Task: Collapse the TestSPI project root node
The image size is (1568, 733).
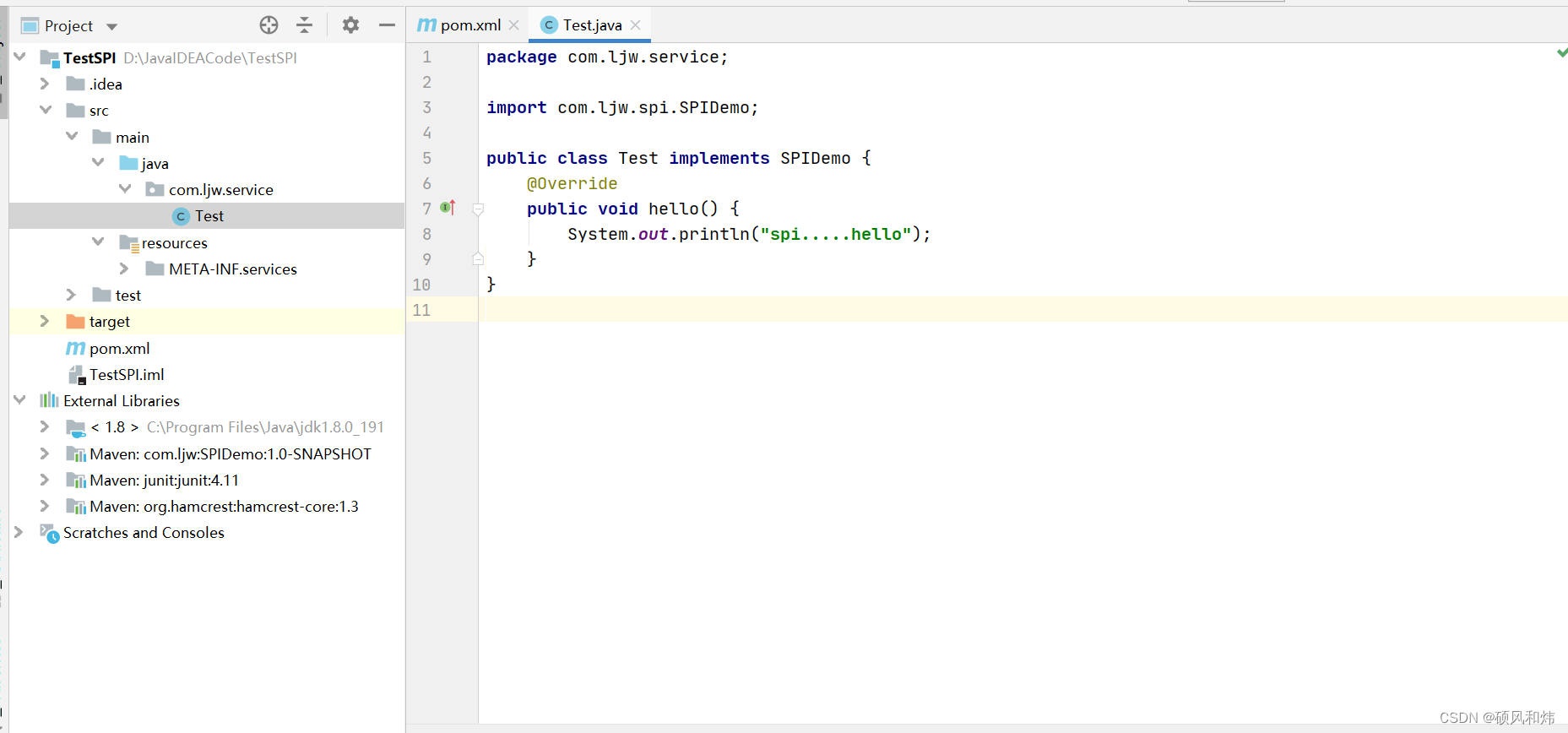Action: click(x=19, y=57)
